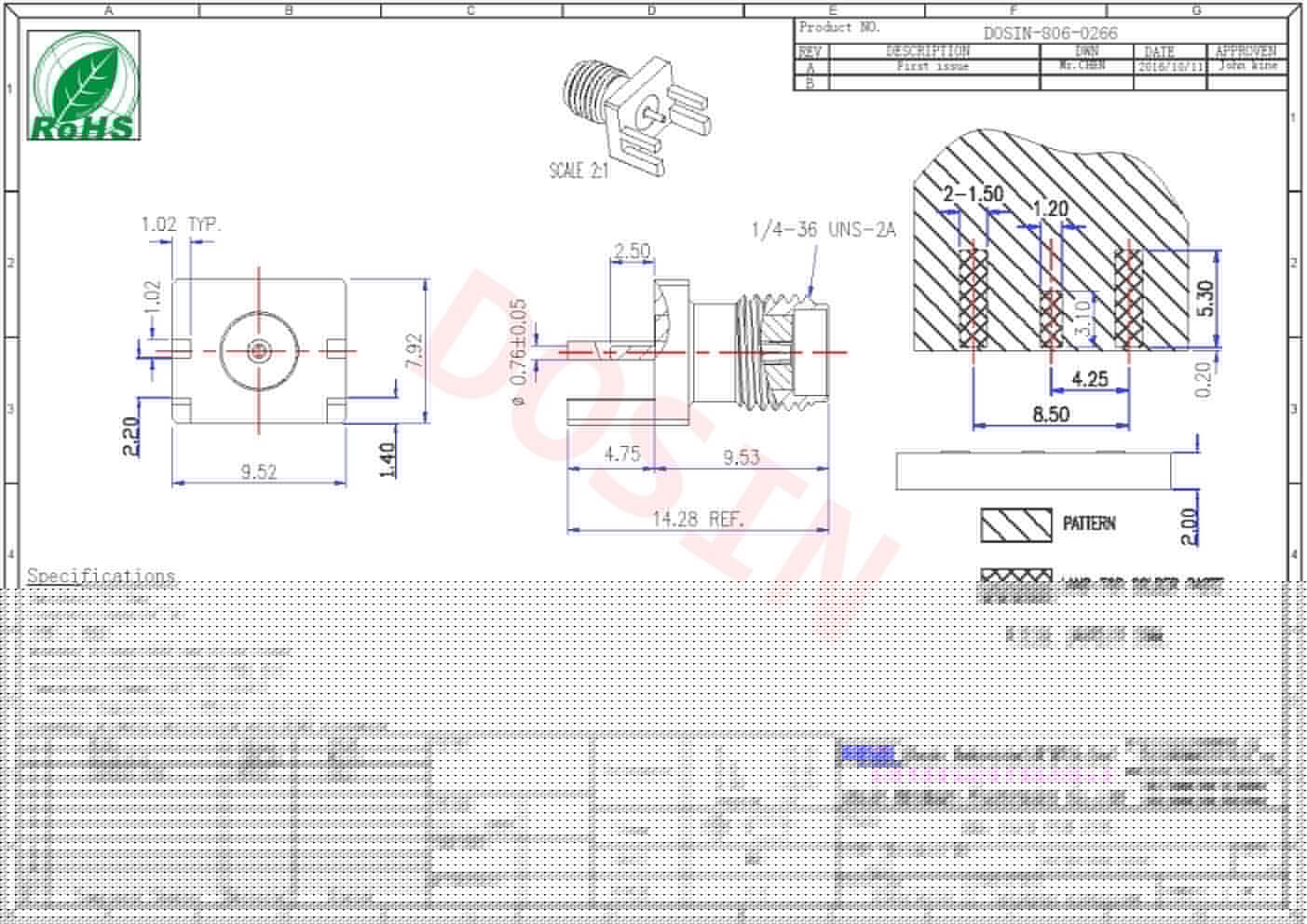Click the 5.30 pad length dimension
This screenshot has width=1307, height=924.
coord(1206,298)
